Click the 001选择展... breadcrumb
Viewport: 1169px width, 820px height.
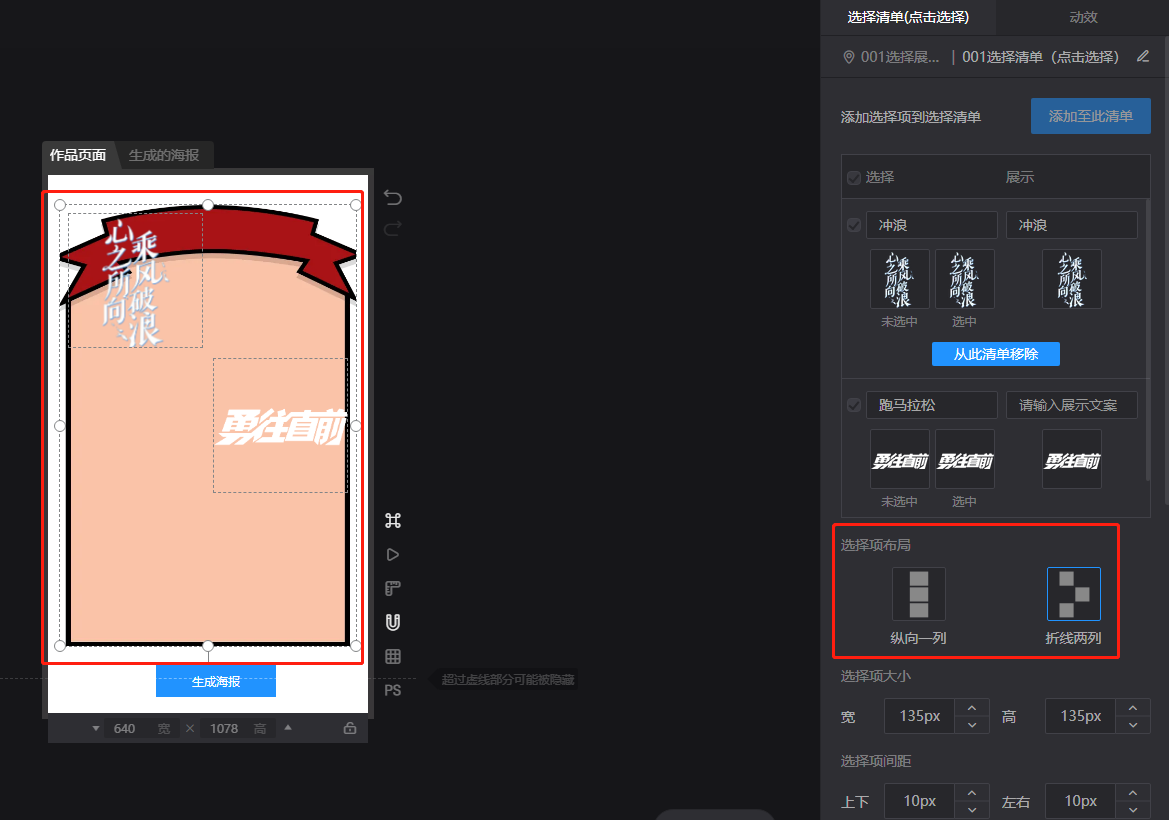pos(900,57)
